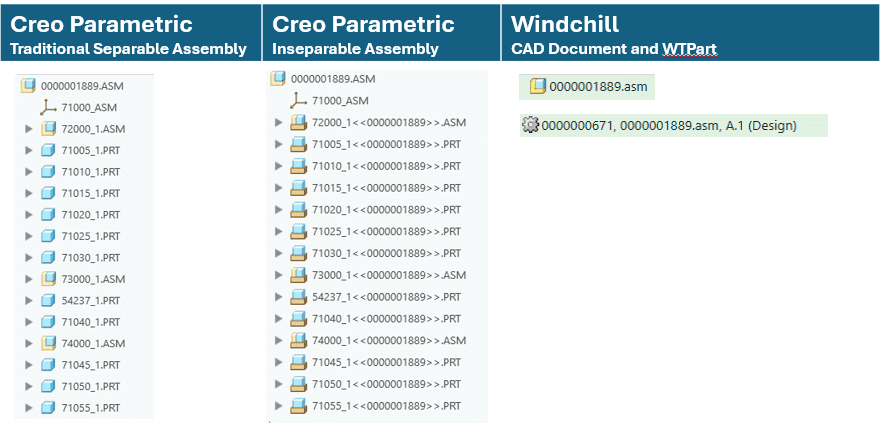Select the 71055_1<<0000001889>>.PRT row text
This screenshot has width=881, height=423.
point(387,406)
